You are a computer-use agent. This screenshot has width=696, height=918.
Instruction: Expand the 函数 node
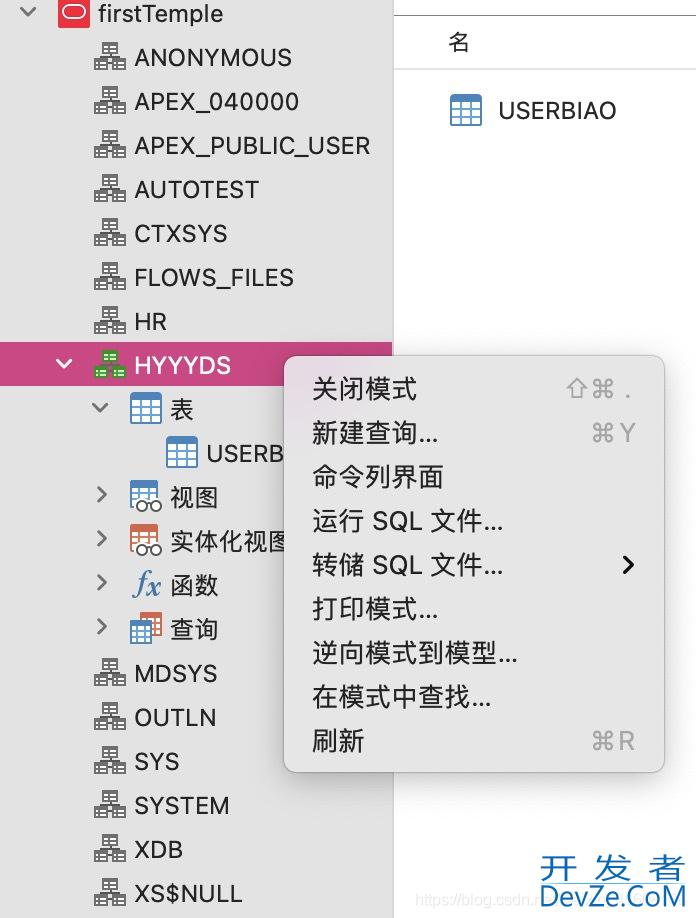(102, 583)
